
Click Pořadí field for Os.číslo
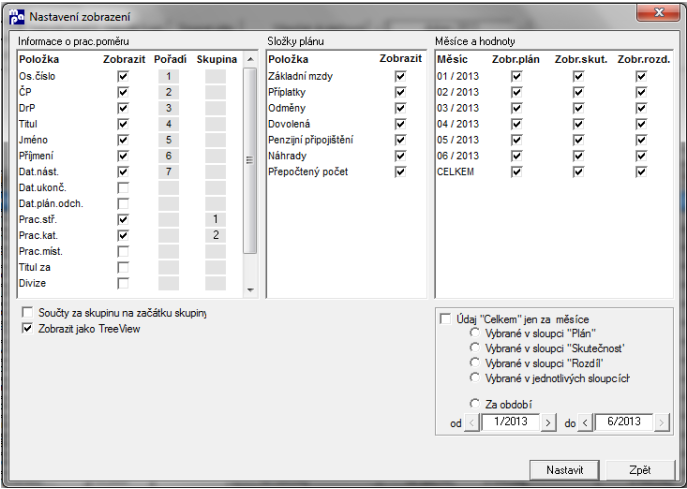point(169,76)
